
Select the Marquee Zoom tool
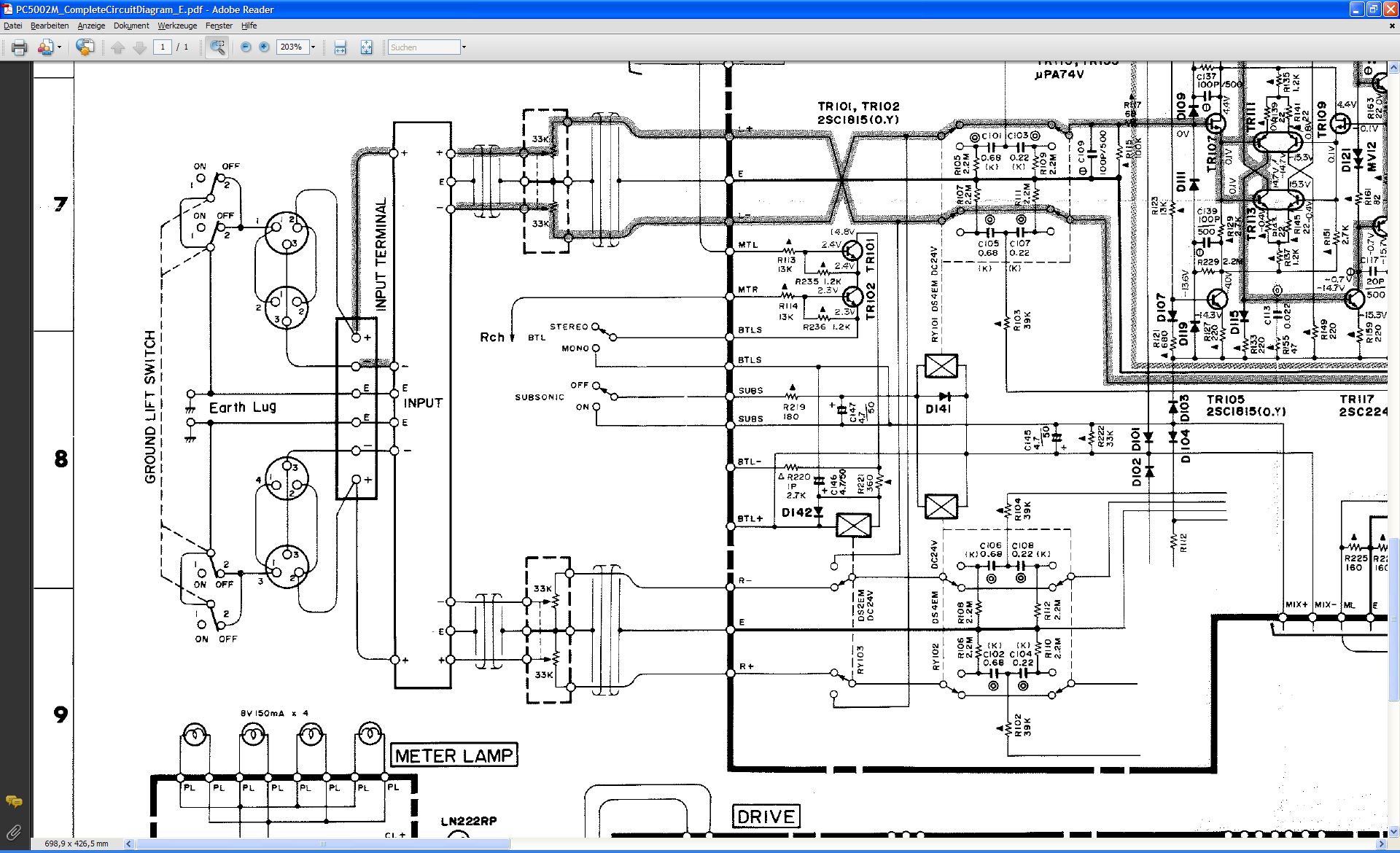[x=217, y=47]
